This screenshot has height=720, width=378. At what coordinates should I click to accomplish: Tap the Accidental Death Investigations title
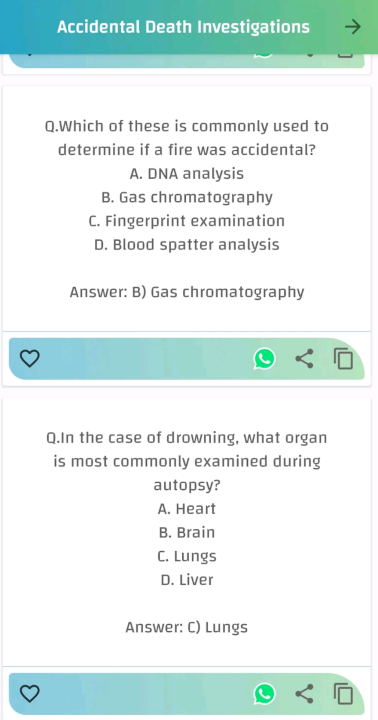pos(183,28)
